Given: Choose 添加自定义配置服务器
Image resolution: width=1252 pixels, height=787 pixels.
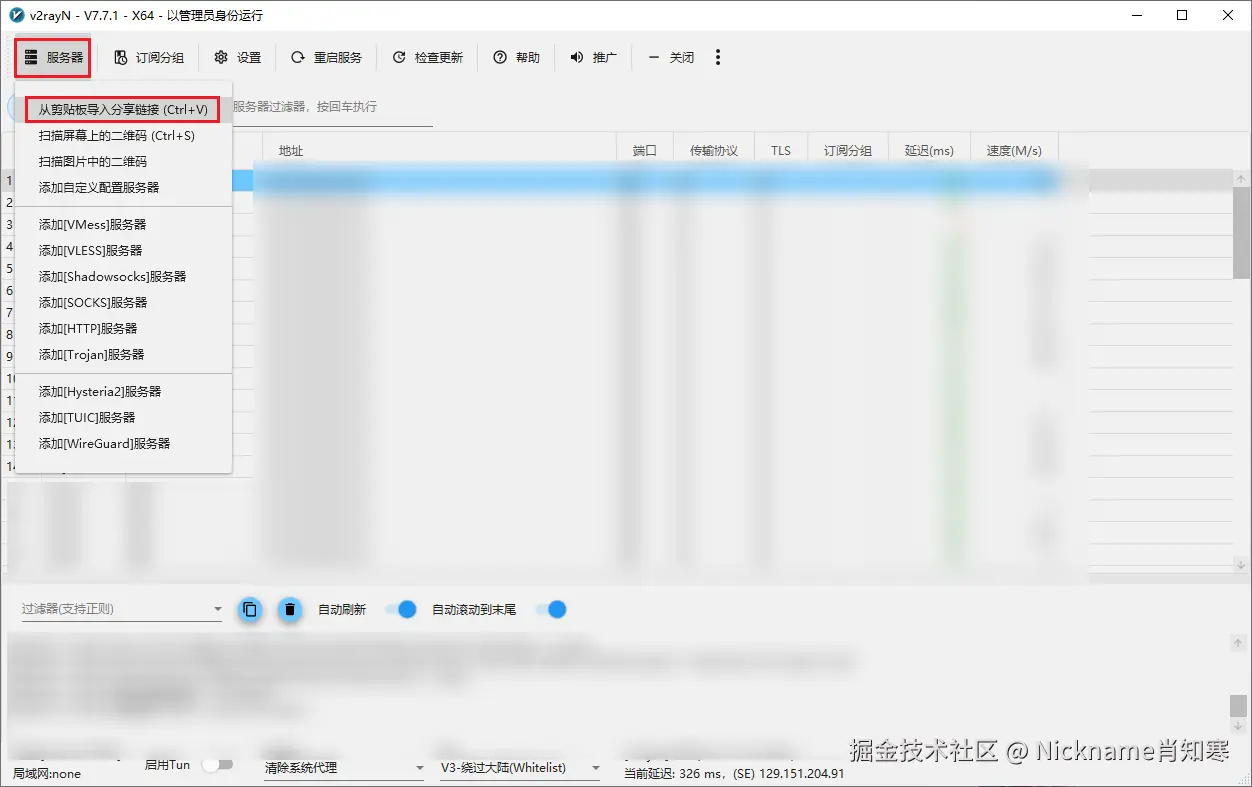Looking at the screenshot, I should (123, 187).
